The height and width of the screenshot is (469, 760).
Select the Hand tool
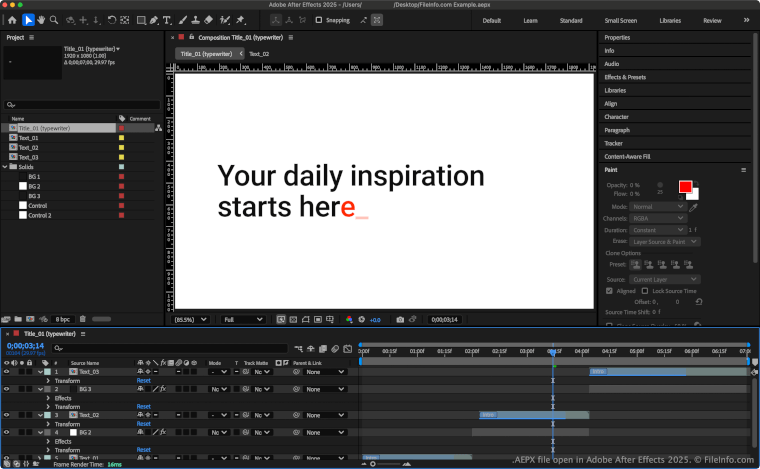(43, 20)
